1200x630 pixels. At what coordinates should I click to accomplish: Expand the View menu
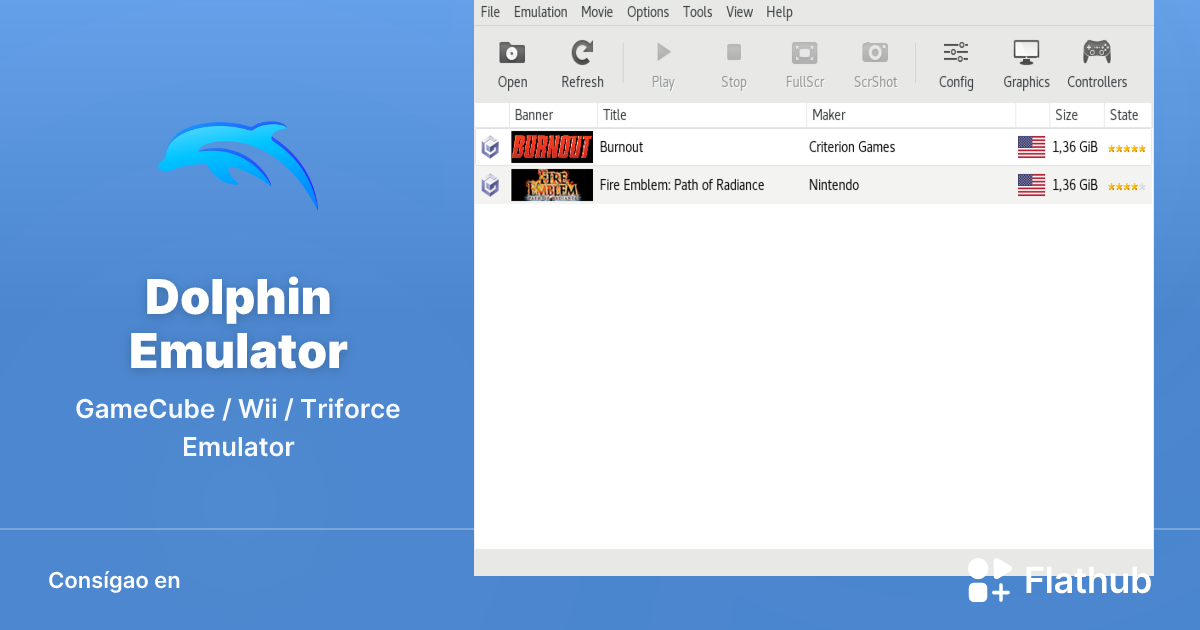740,12
